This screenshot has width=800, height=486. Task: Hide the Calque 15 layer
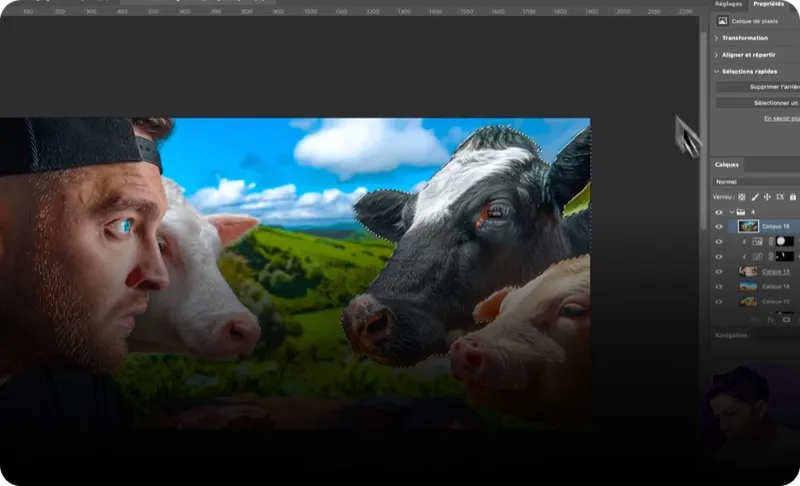pyautogui.click(x=718, y=227)
